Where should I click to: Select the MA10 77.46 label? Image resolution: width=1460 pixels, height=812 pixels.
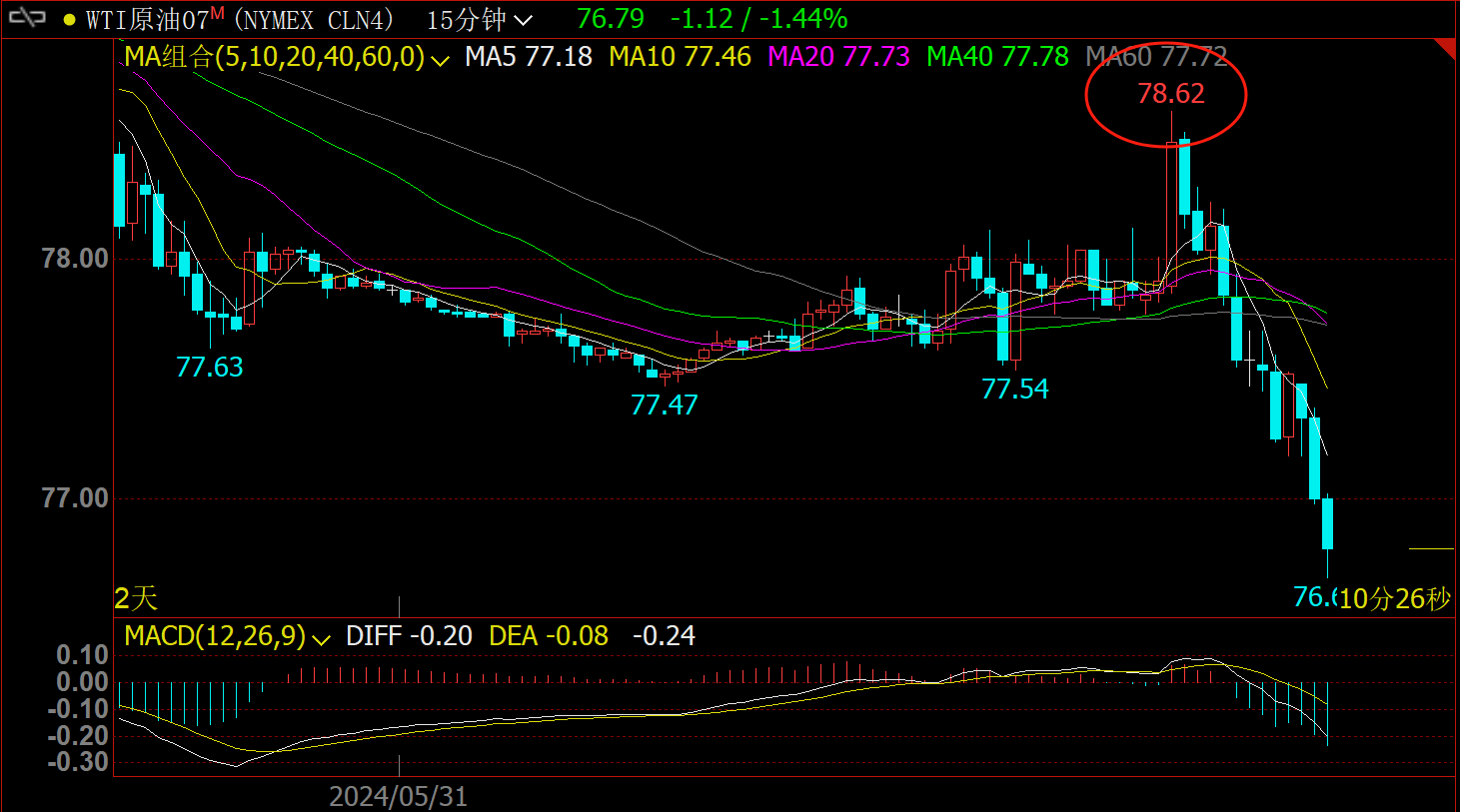681,57
